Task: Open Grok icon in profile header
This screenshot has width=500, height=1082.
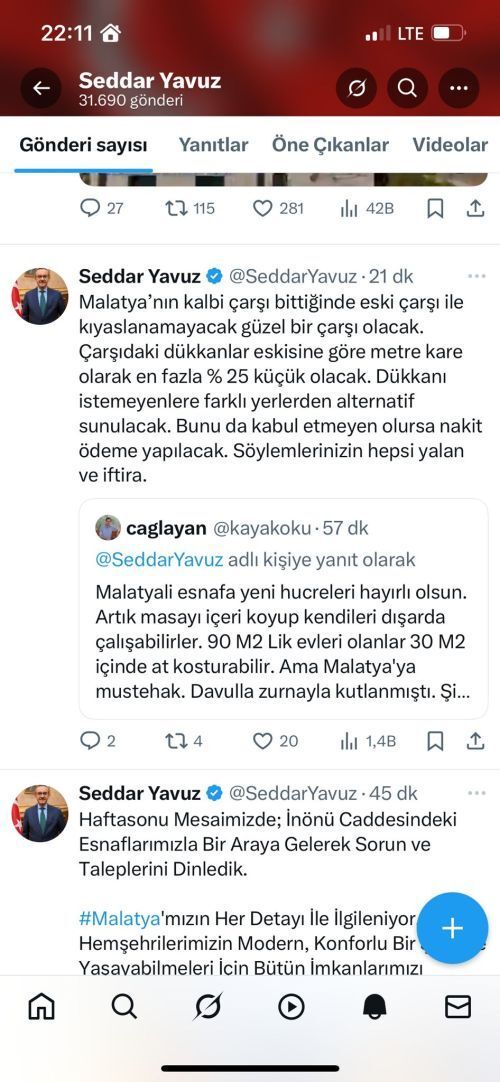Action: tap(357, 88)
